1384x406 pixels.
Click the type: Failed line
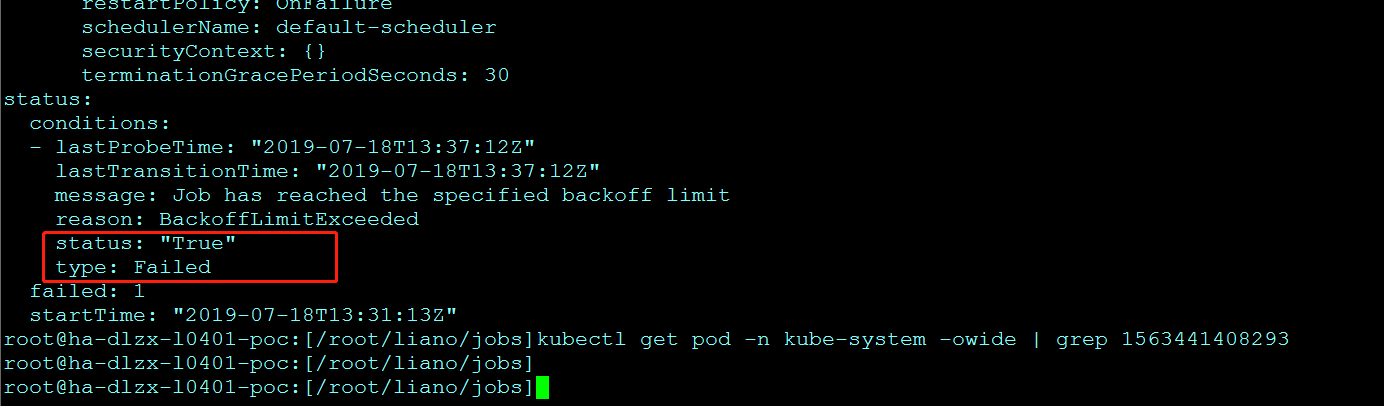tap(133, 267)
